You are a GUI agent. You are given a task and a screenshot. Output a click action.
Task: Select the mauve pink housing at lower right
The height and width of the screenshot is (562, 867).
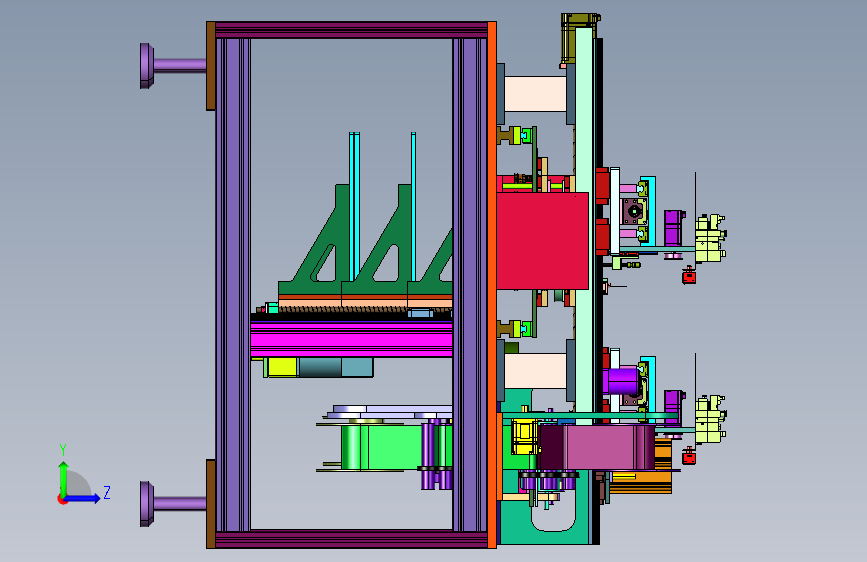pos(600,447)
